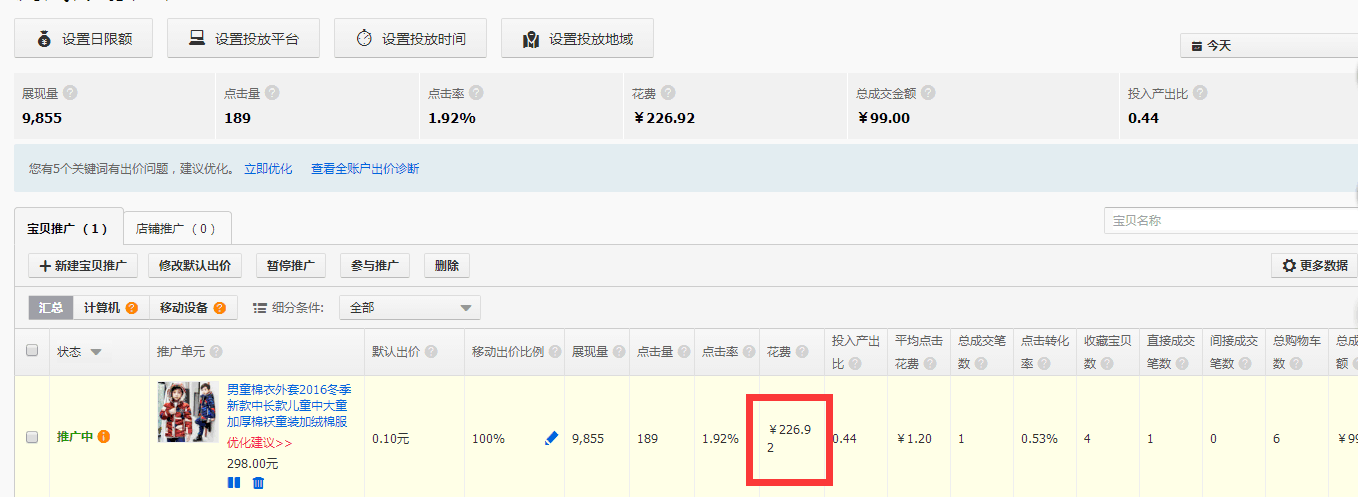
Task: Open help icon beside 点击率 summary
Action: [476, 92]
